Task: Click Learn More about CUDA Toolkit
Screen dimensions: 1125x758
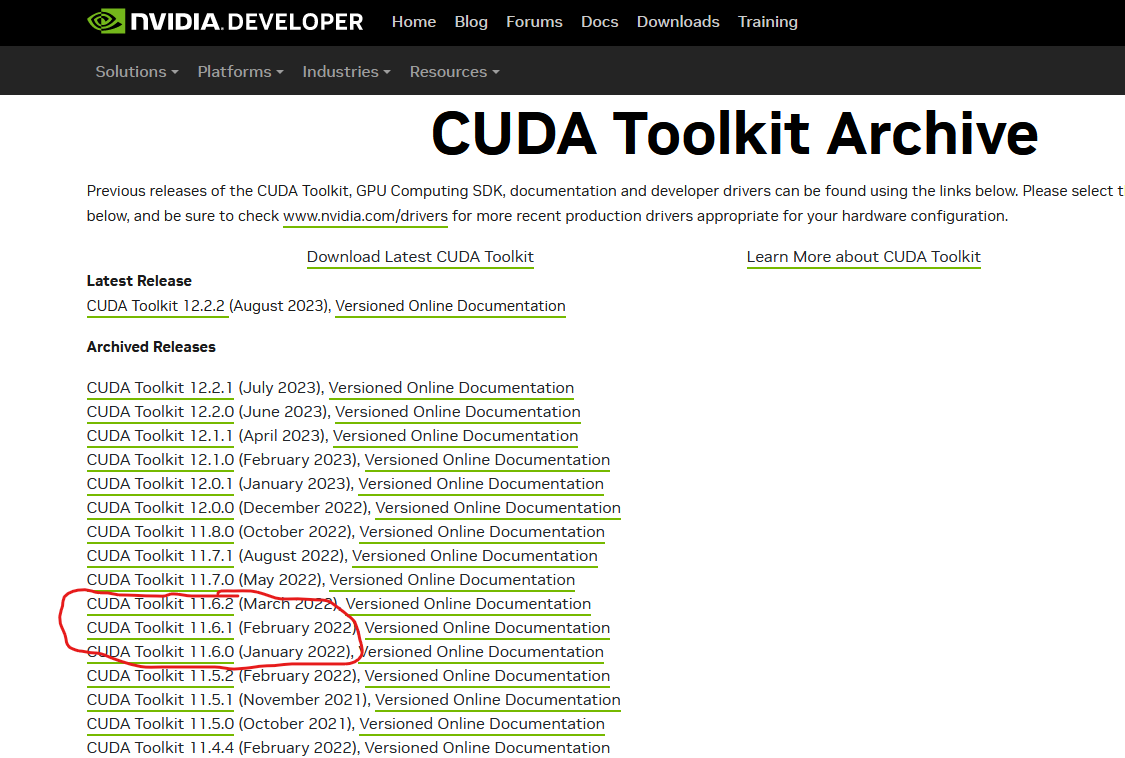Action: pyautogui.click(x=863, y=257)
